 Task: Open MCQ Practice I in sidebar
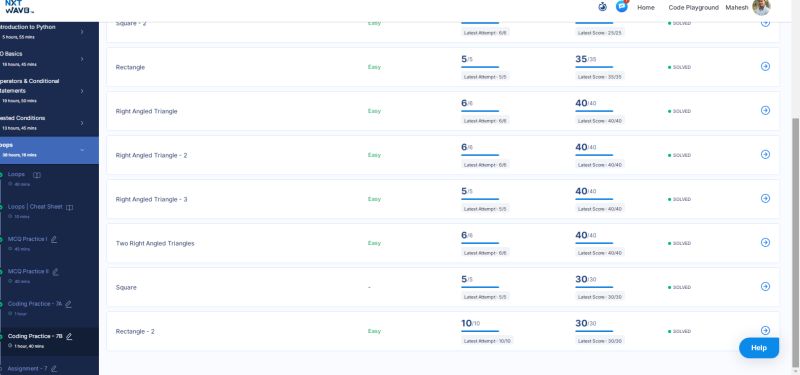(28, 239)
